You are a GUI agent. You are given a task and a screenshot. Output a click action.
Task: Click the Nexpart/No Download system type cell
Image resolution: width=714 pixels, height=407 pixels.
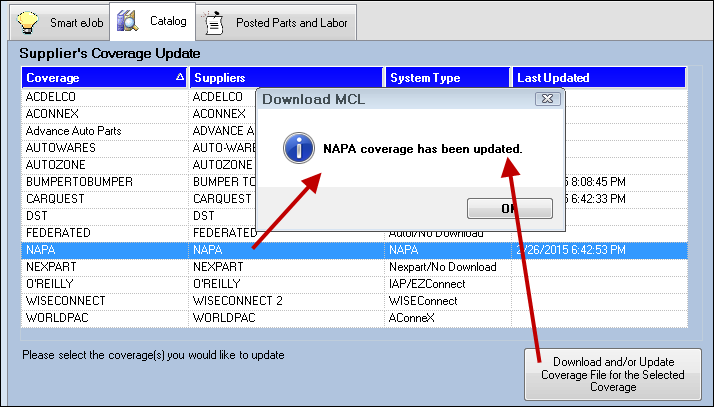(448, 267)
